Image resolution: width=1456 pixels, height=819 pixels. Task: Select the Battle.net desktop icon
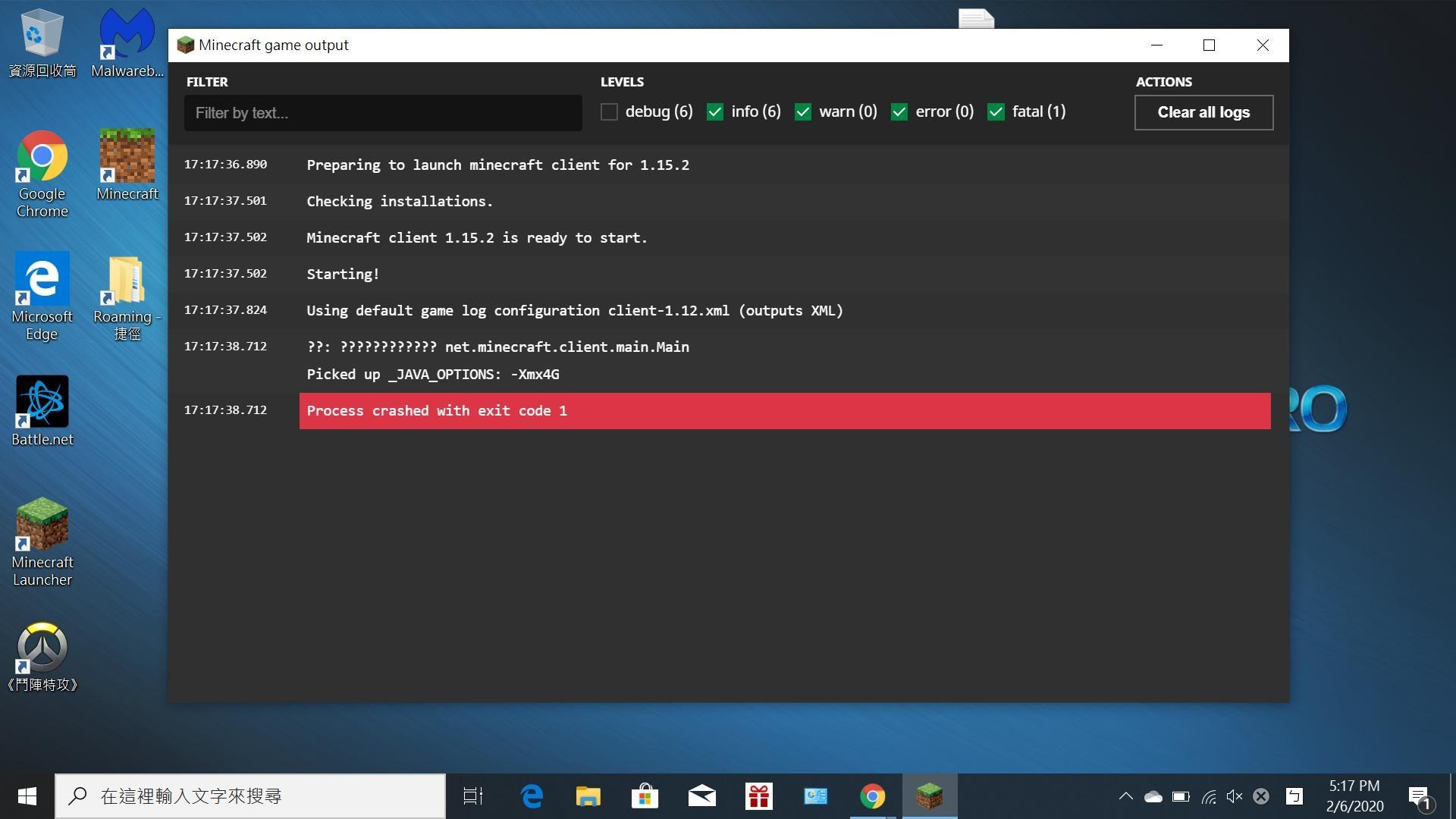click(x=42, y=411)
